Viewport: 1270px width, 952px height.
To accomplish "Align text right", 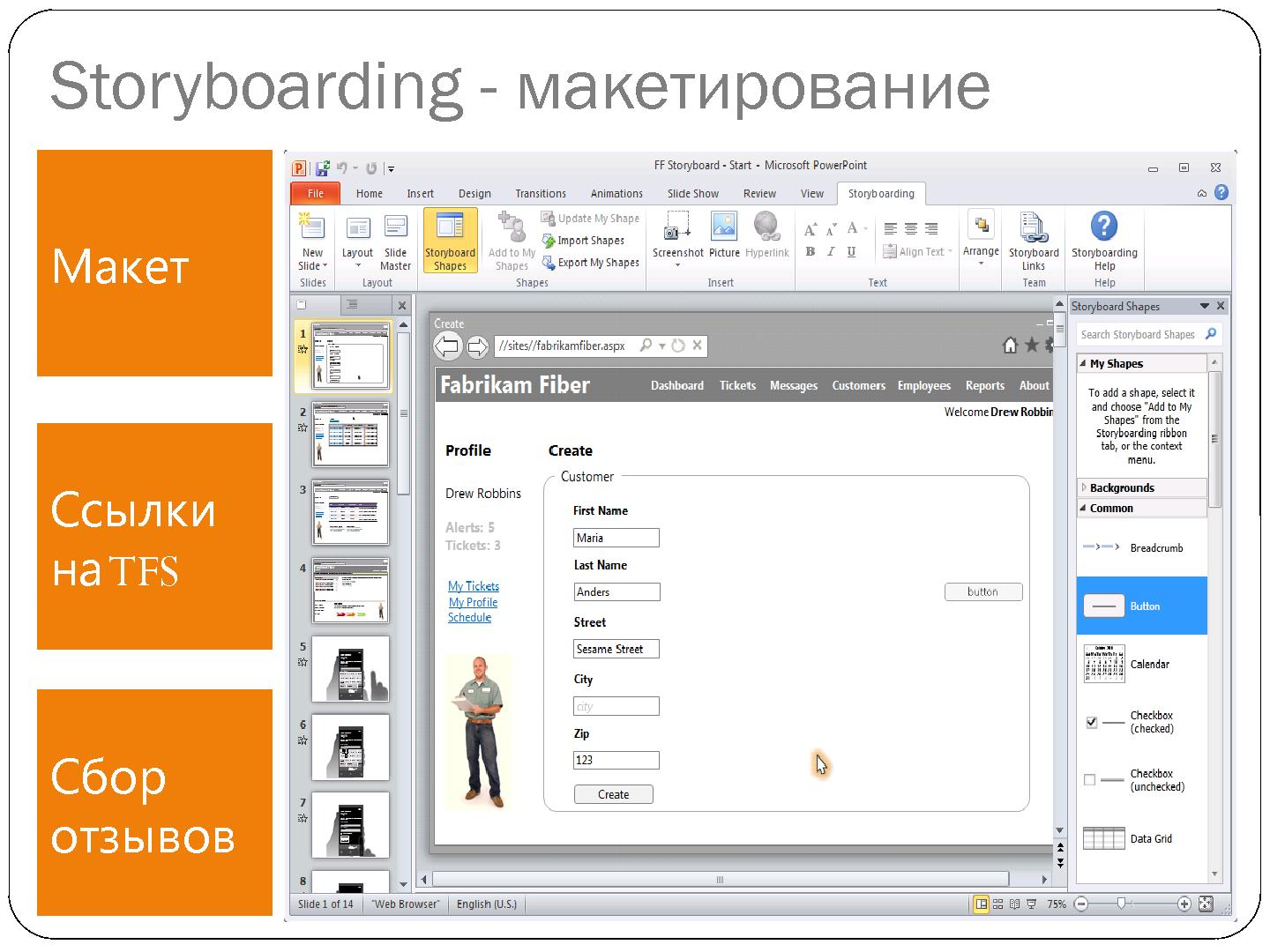I will (931, 229).
